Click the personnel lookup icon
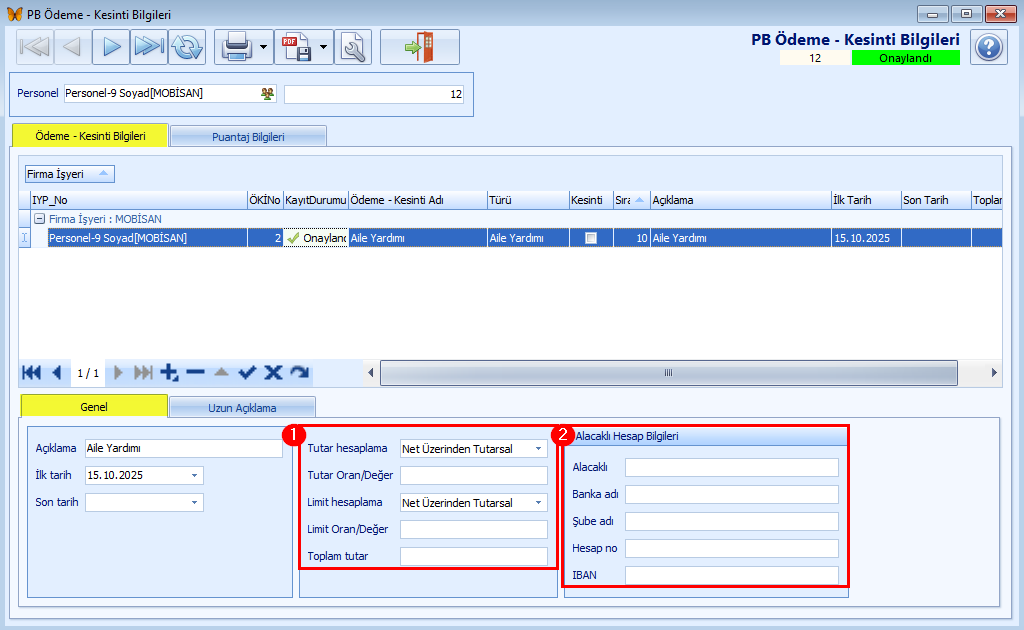 pyautogui.click(x=267, y=94)
